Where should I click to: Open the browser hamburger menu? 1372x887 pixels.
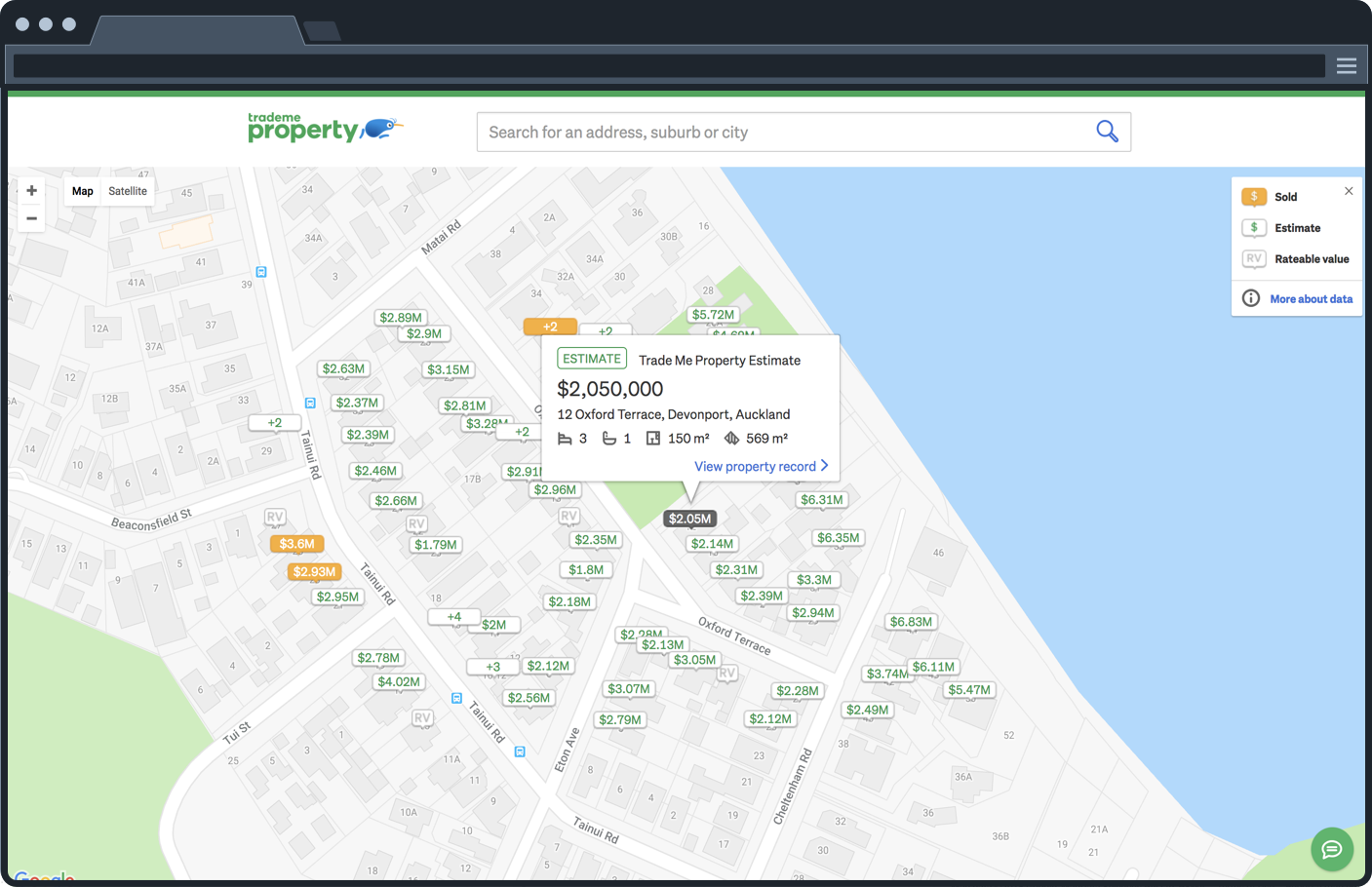click(1346, 66)
